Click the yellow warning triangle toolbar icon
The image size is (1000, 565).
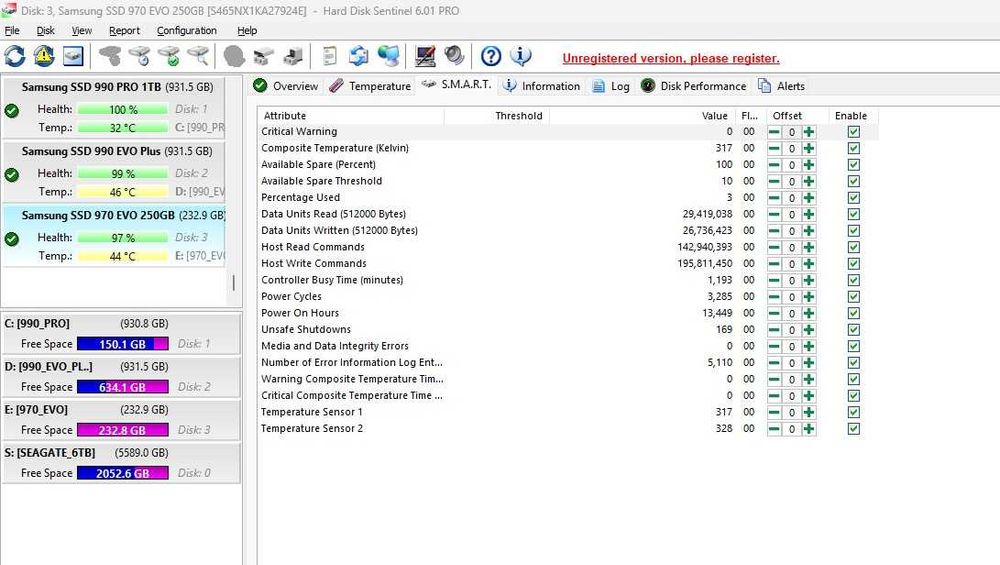click(x=44, y=57)
